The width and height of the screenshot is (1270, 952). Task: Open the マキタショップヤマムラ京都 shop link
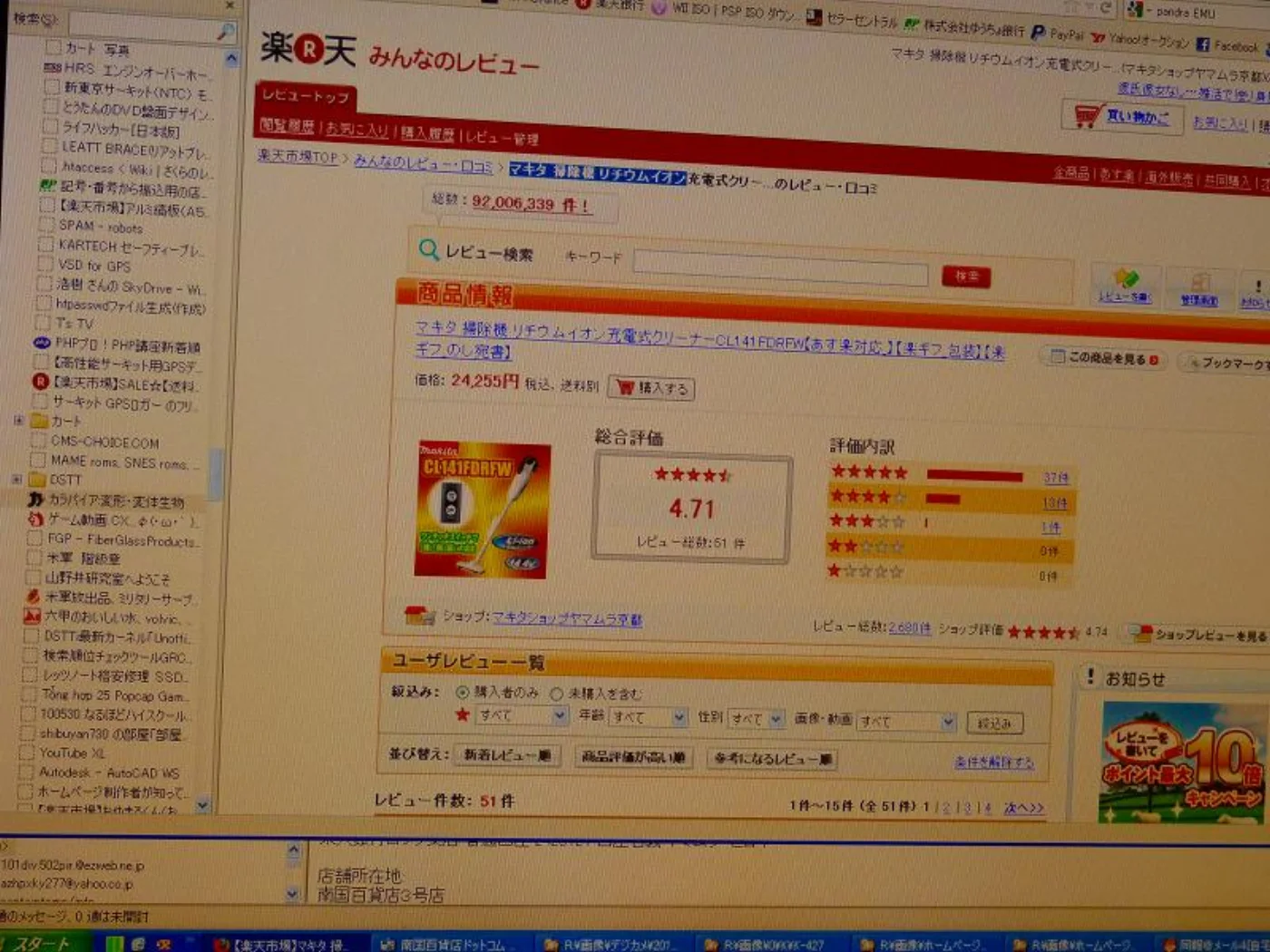click(x=567, y=619)
